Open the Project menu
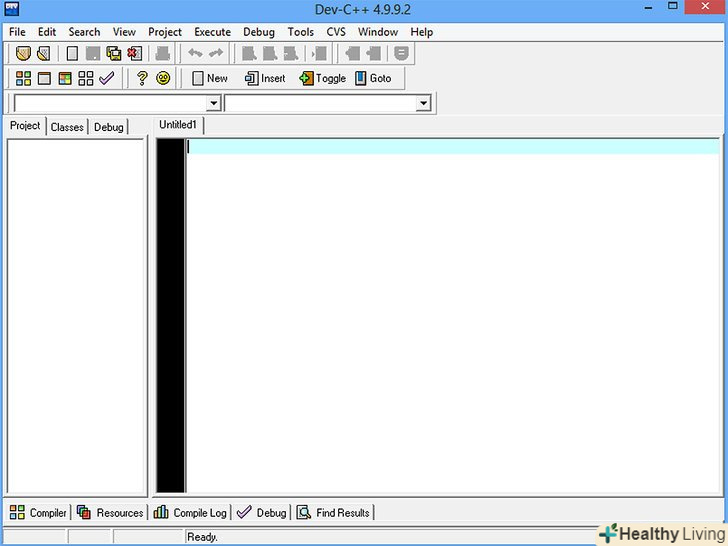Screen dimensions: 728x546 pos(165,32)
